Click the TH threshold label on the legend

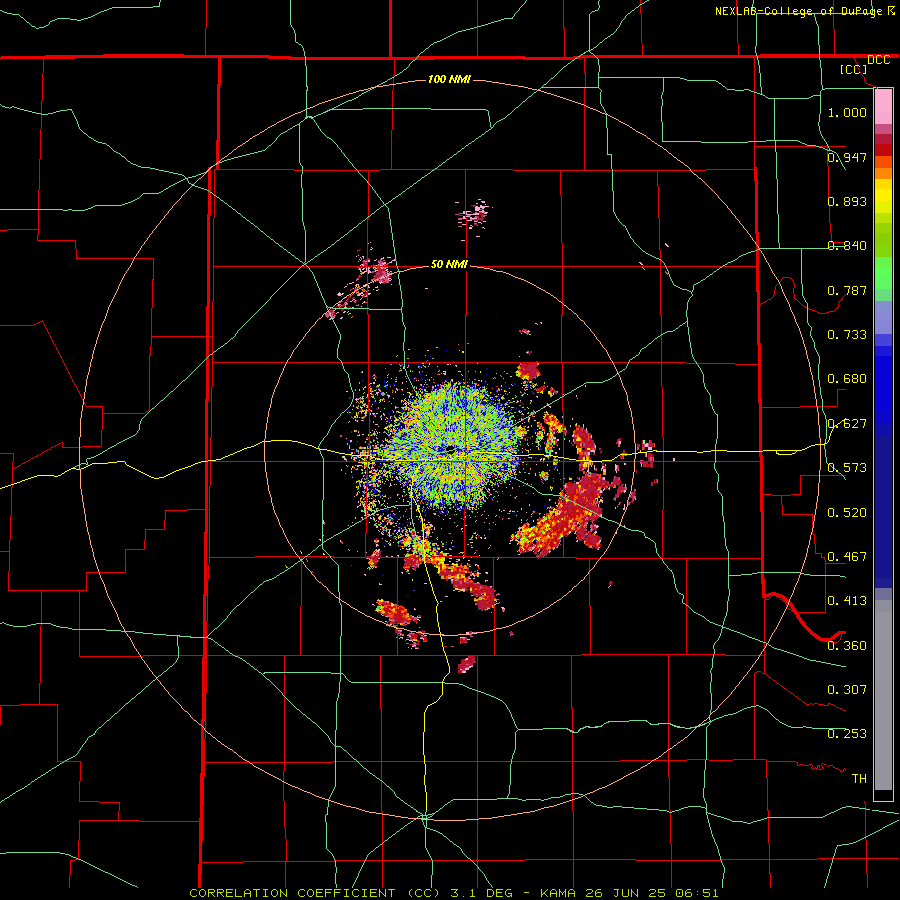click(859, 779)
